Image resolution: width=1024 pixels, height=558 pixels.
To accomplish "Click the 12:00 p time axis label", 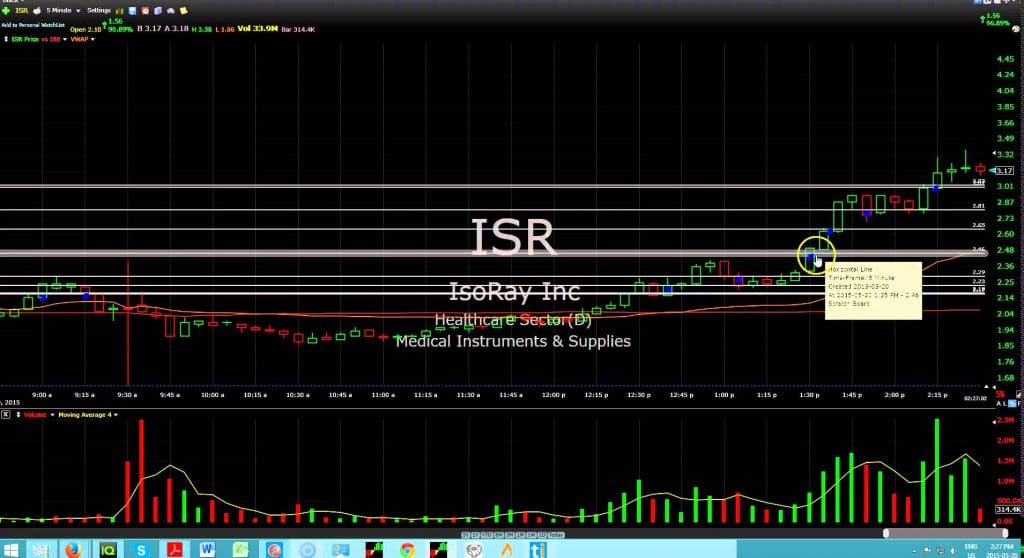I will [554, 395].
